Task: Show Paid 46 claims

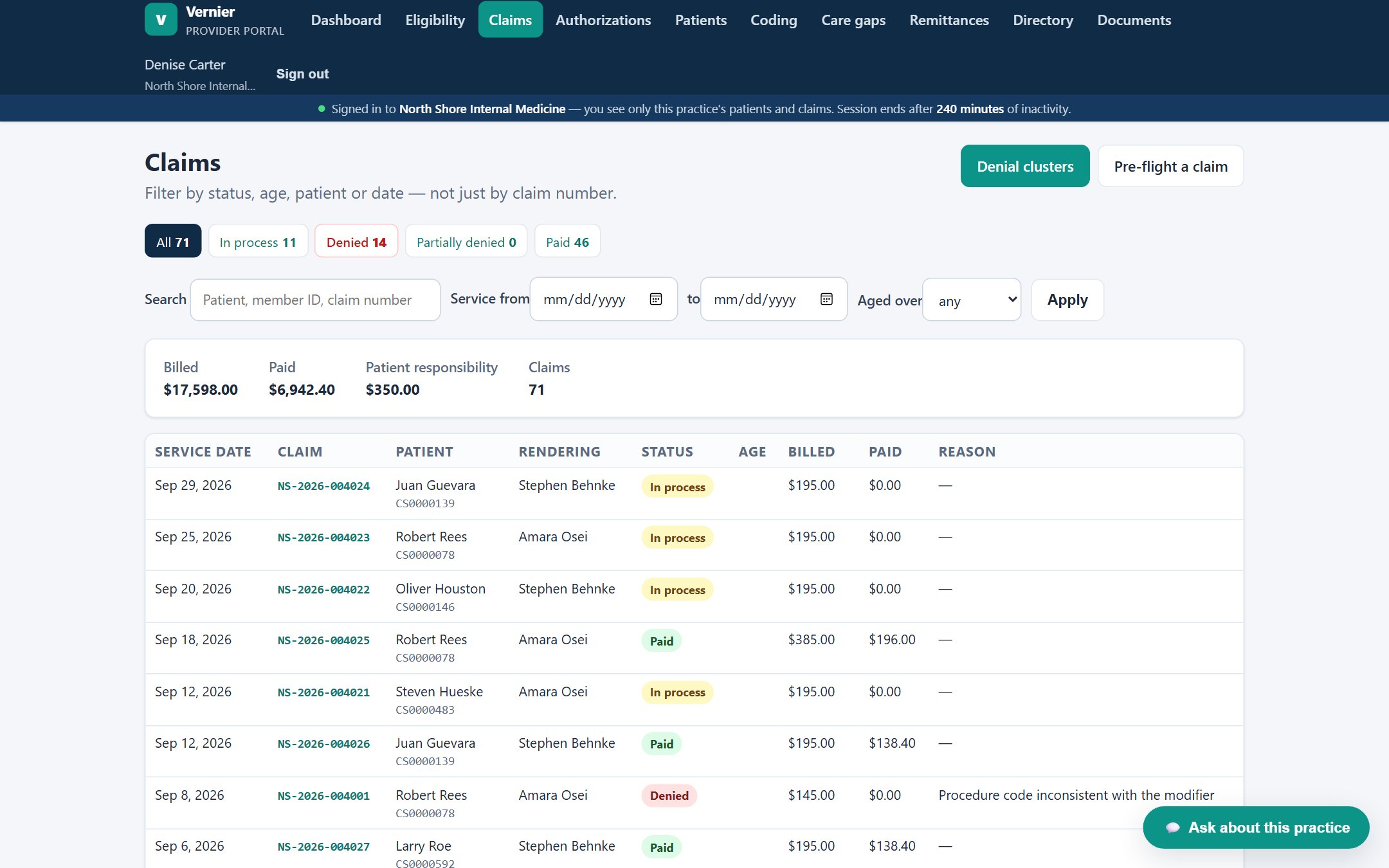Action: 567,242
